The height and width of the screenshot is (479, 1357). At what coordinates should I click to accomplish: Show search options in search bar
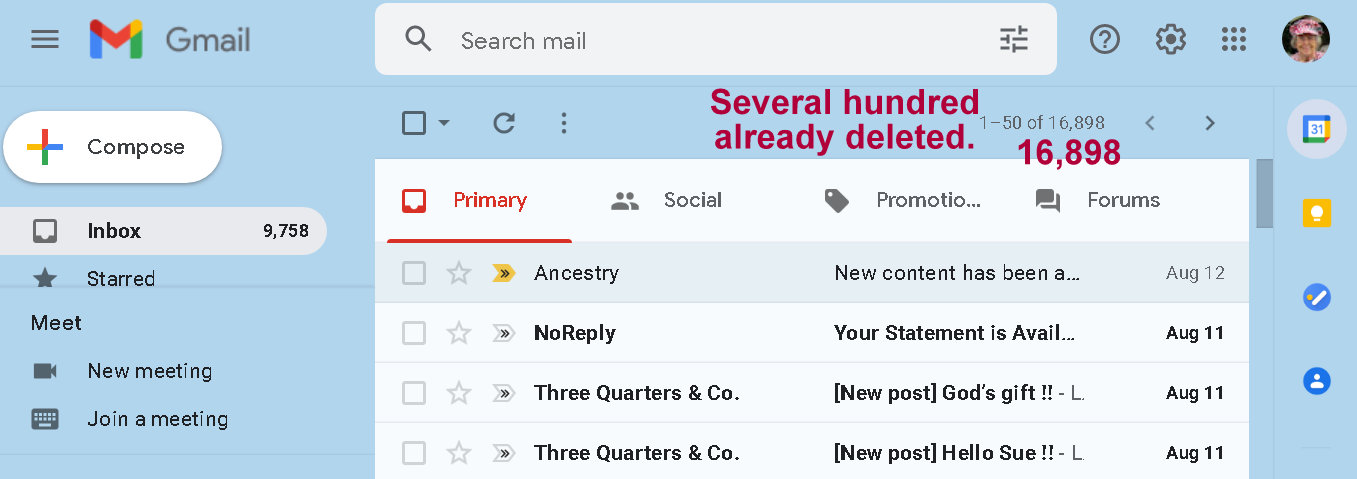click(1013, 40)
